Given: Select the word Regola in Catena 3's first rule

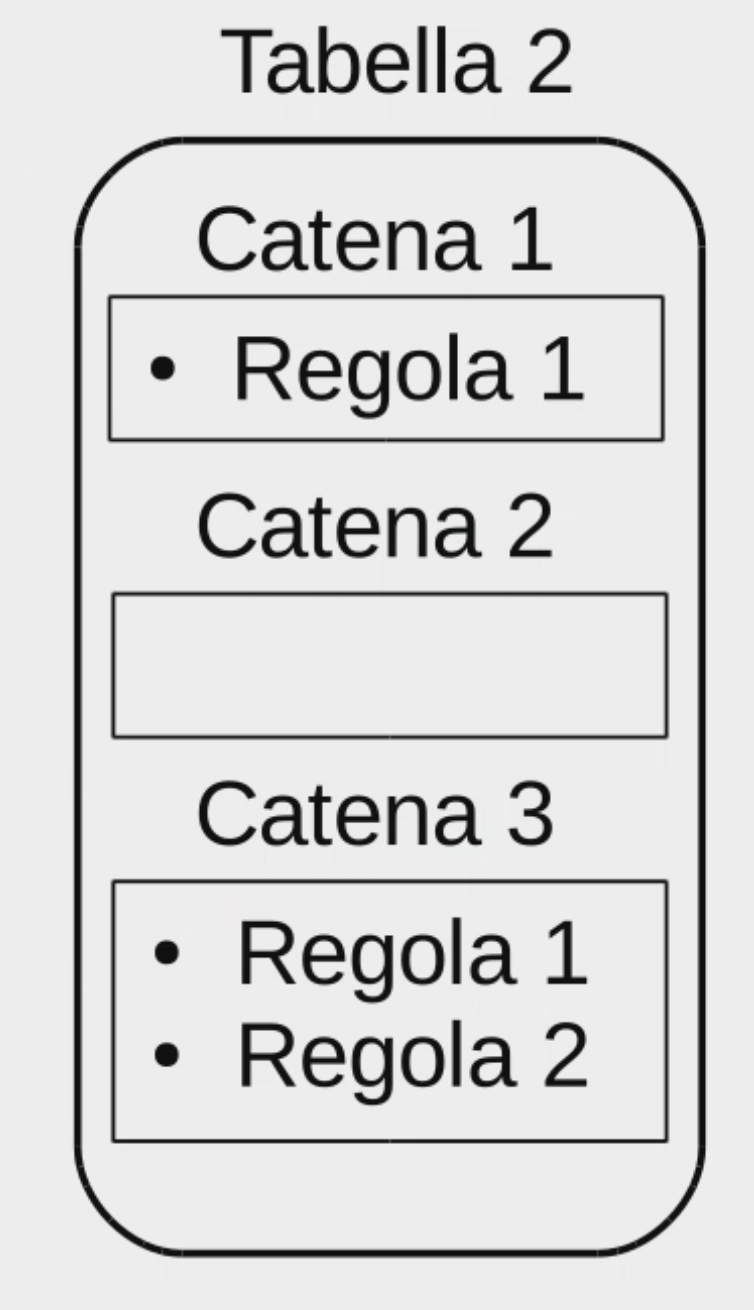Looking at the screenshot, I should coord(374,954).
